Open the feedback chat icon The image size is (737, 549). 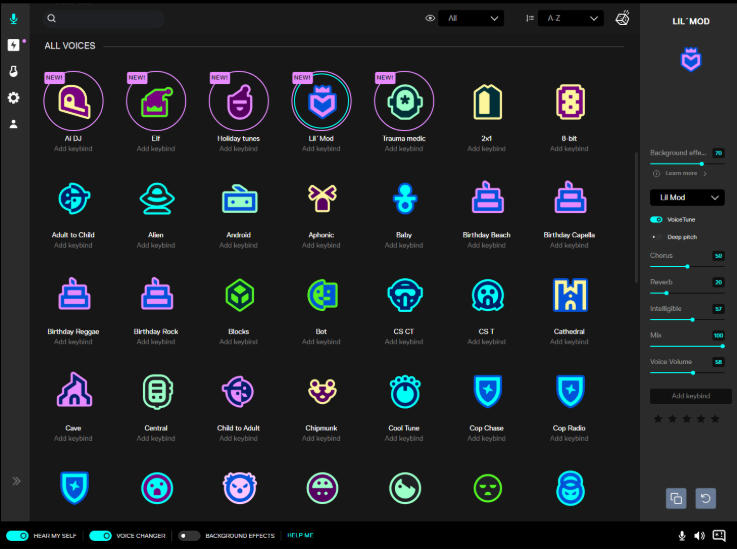tap(719, 535)
